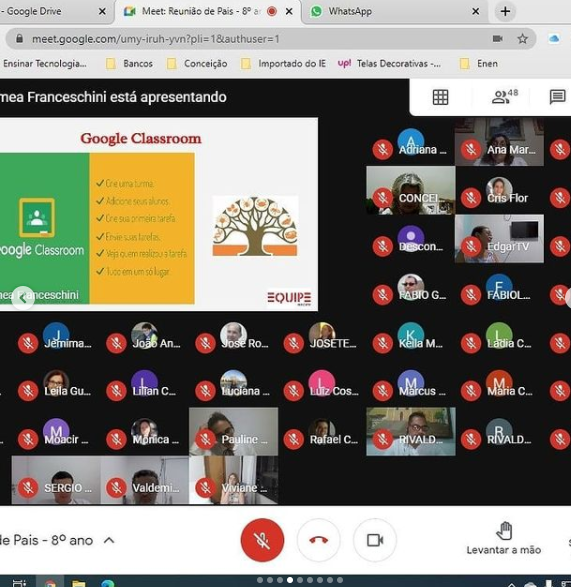Select SERGIO's video tile
Image resolution: width=571 pixels, height=587 pixels.
tap(56, 480)
